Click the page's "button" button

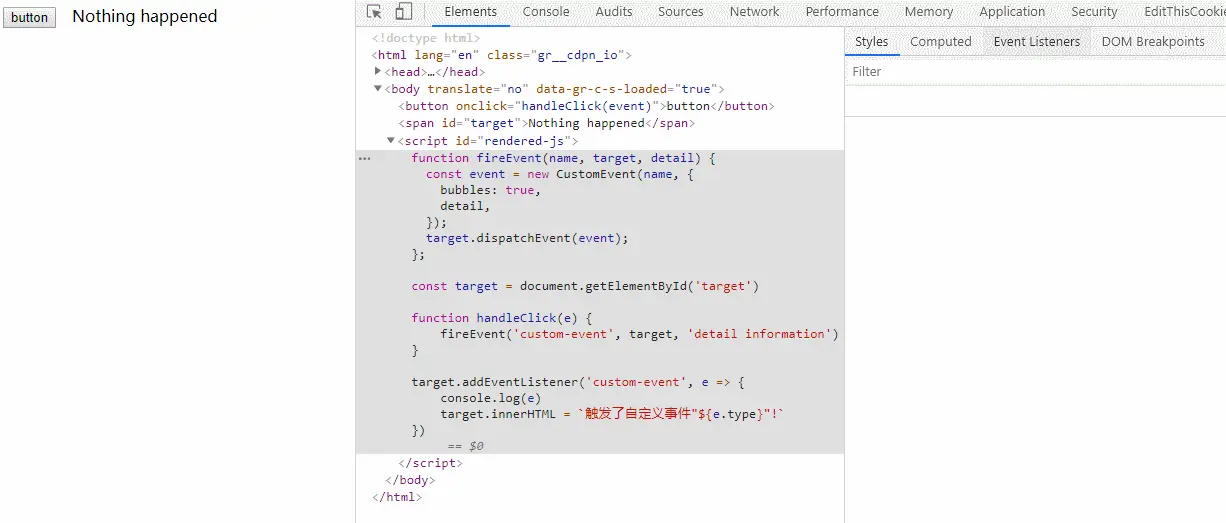click(30, 17)
